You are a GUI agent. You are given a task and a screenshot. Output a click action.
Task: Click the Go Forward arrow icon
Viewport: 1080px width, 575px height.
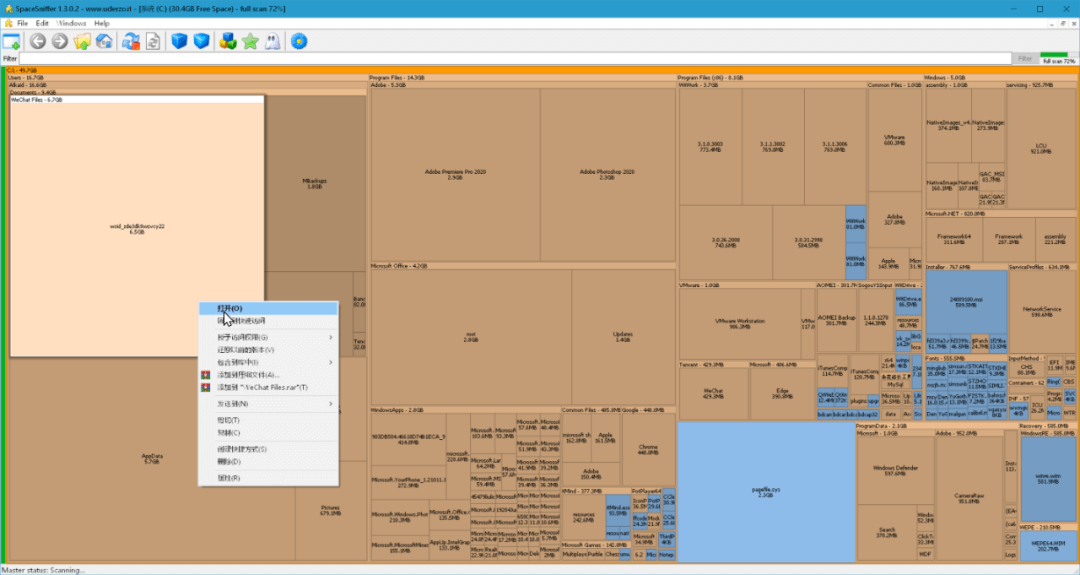pyautogui.click(x=60, y=41)
